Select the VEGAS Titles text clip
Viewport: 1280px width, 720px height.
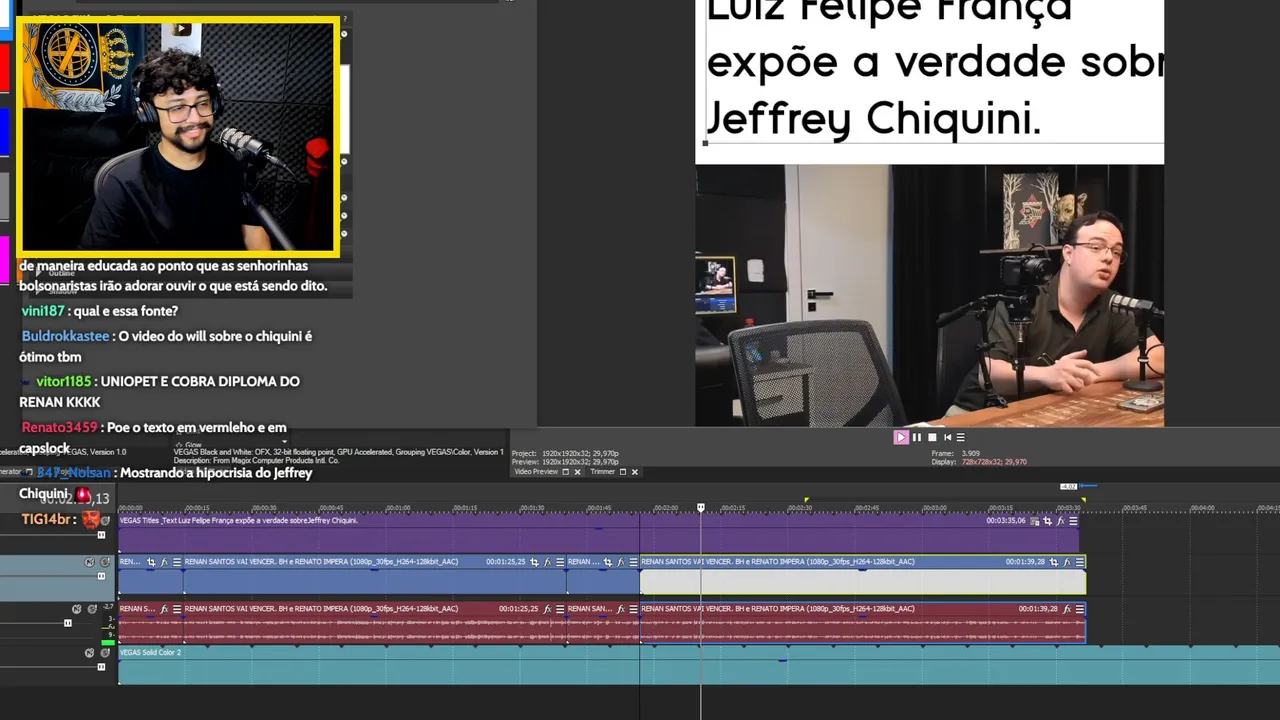coord(598,532)
